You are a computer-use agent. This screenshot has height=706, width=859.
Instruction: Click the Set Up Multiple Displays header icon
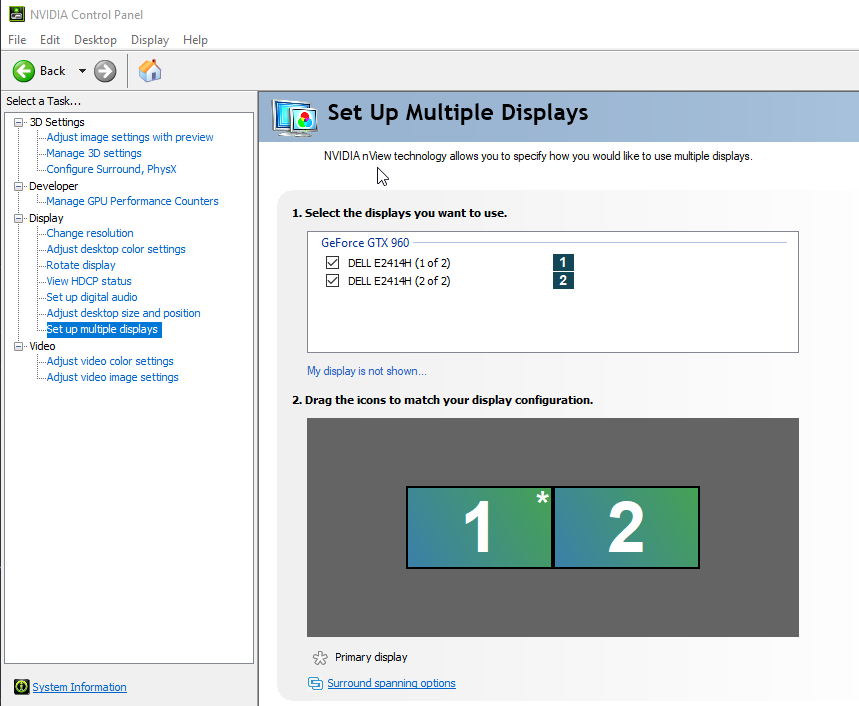click(x=295, y=118)
